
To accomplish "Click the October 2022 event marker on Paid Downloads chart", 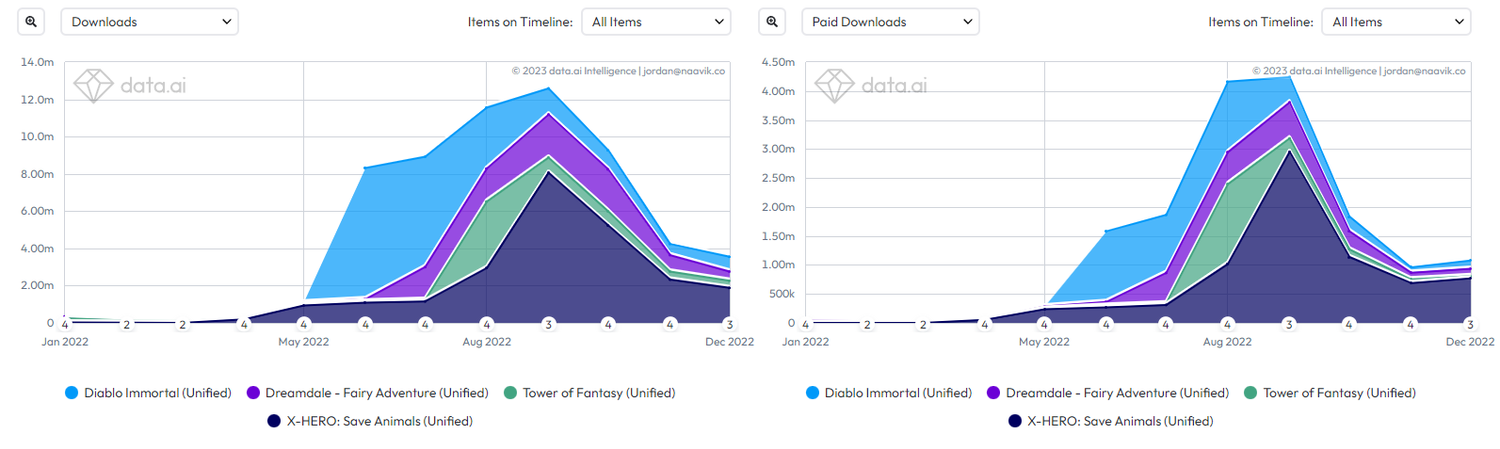I will coord(1349,324).
